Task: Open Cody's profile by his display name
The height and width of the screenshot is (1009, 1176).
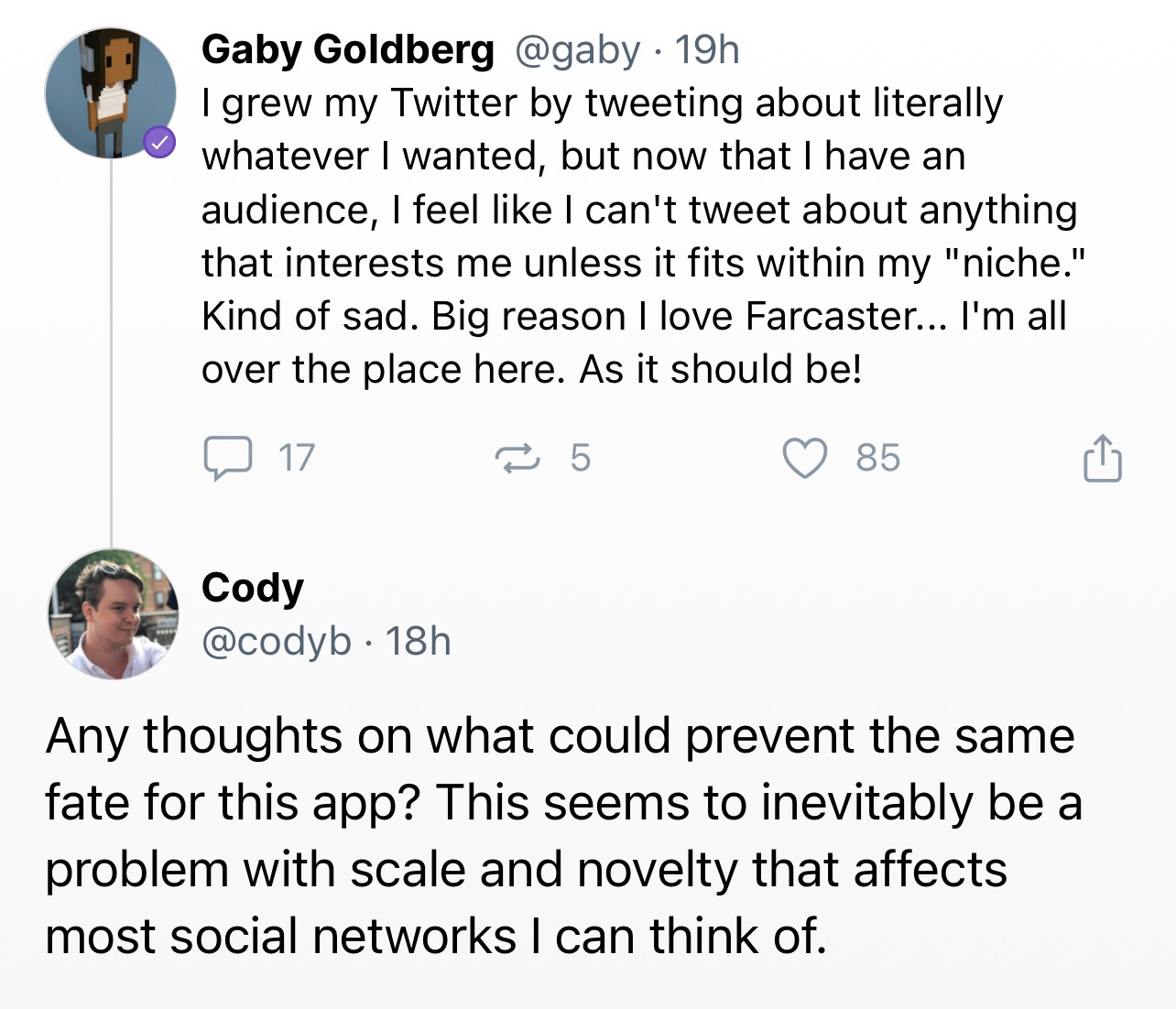Action: click(252, 587)
